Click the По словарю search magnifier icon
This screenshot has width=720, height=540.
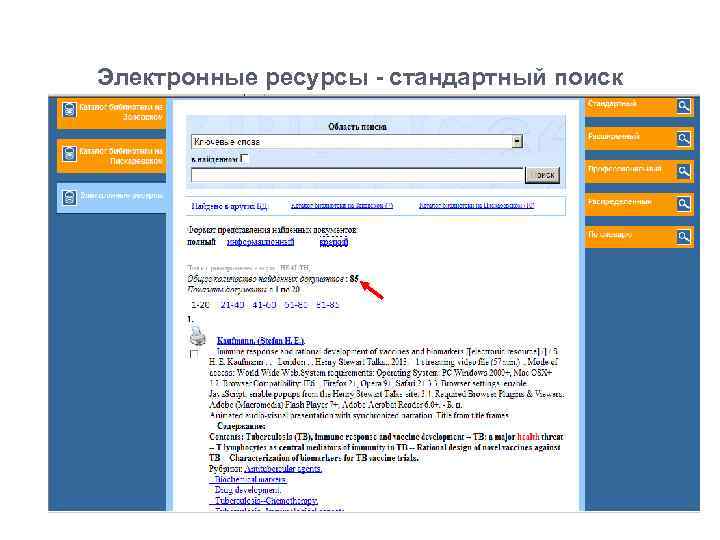point(683,237)
